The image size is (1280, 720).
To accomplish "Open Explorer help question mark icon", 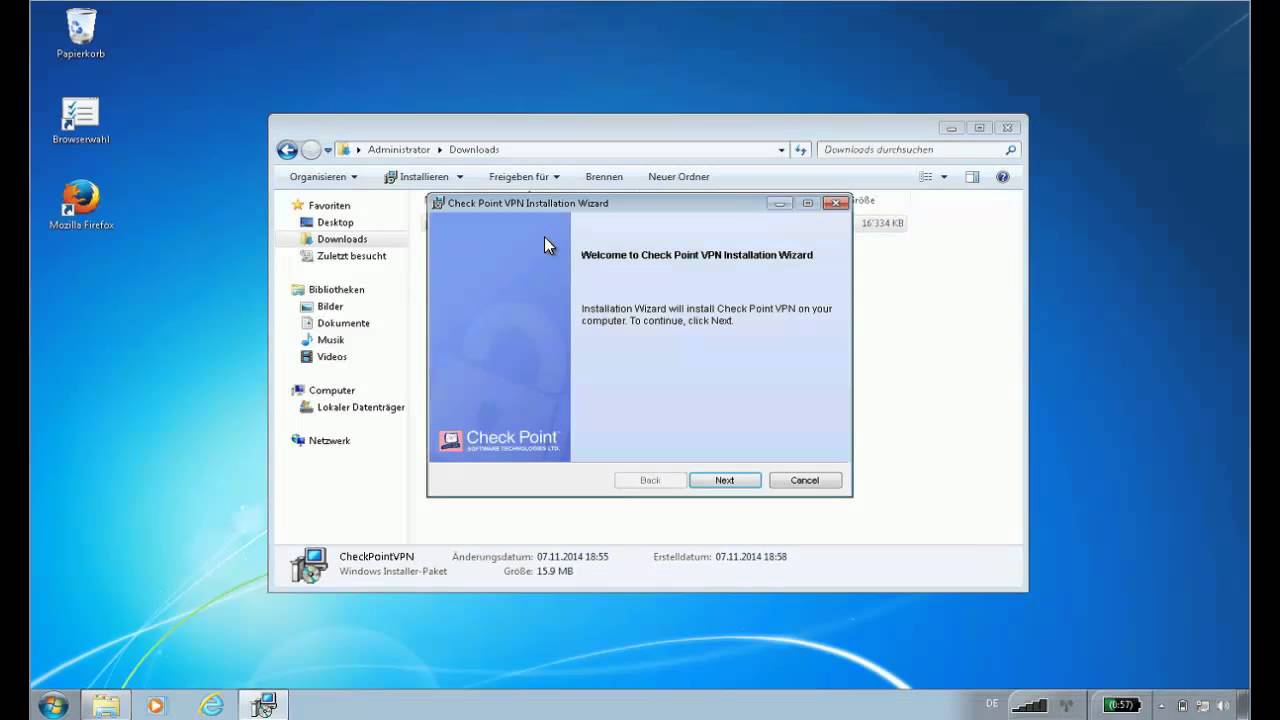I will pyautogui.click(x=1003, y=177).
